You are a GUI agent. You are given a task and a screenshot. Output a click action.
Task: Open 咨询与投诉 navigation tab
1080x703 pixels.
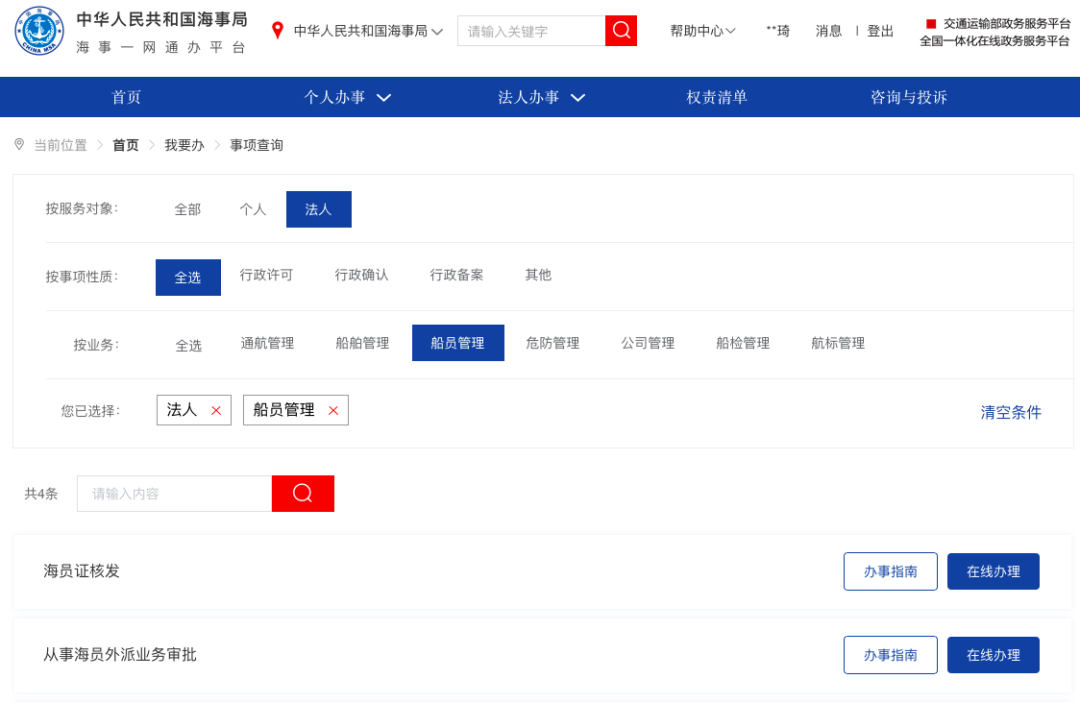tap(908, 97)
